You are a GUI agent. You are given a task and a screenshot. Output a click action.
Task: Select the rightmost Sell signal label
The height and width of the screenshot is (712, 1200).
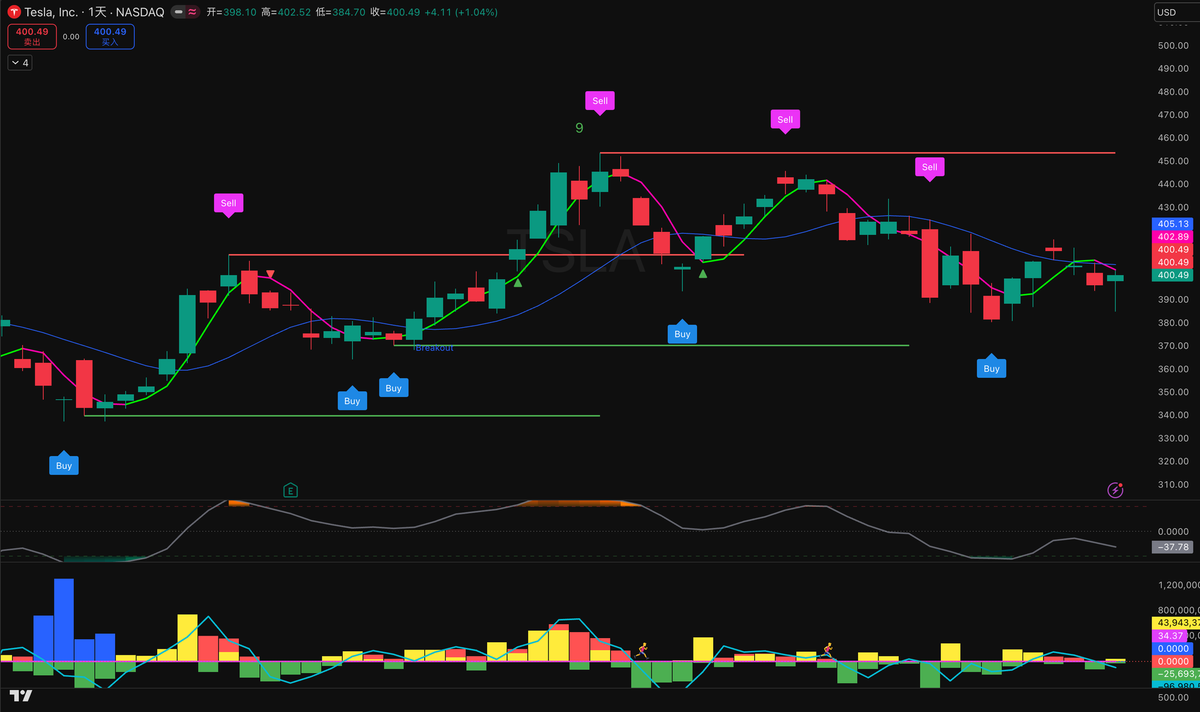tap(930, 167)
